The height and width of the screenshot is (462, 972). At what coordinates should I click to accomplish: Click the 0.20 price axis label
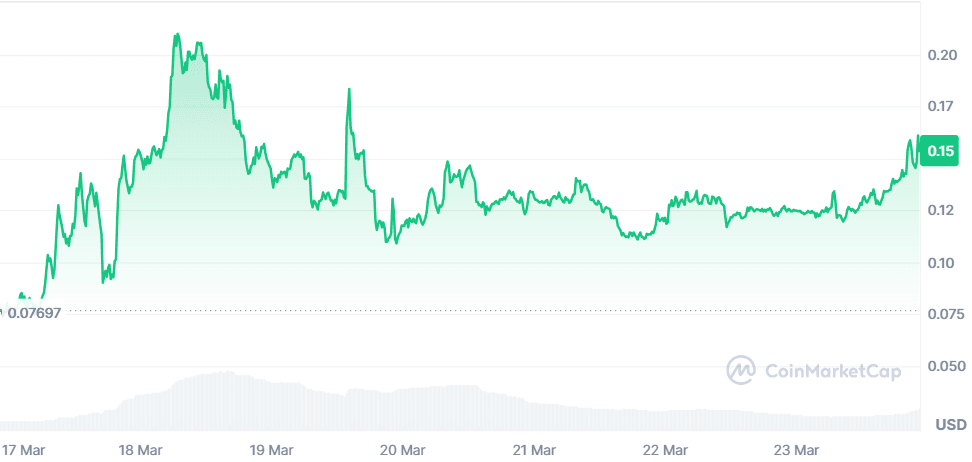point(942,55)
